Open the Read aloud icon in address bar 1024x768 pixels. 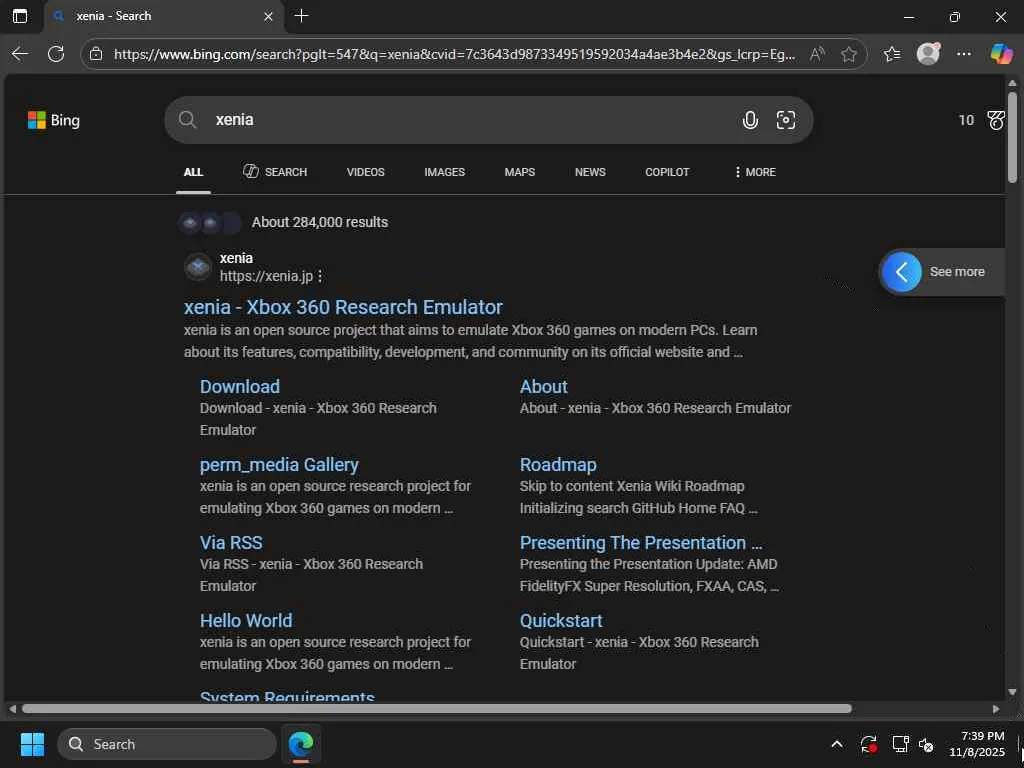pyautogui.click(x=817, y=54)
